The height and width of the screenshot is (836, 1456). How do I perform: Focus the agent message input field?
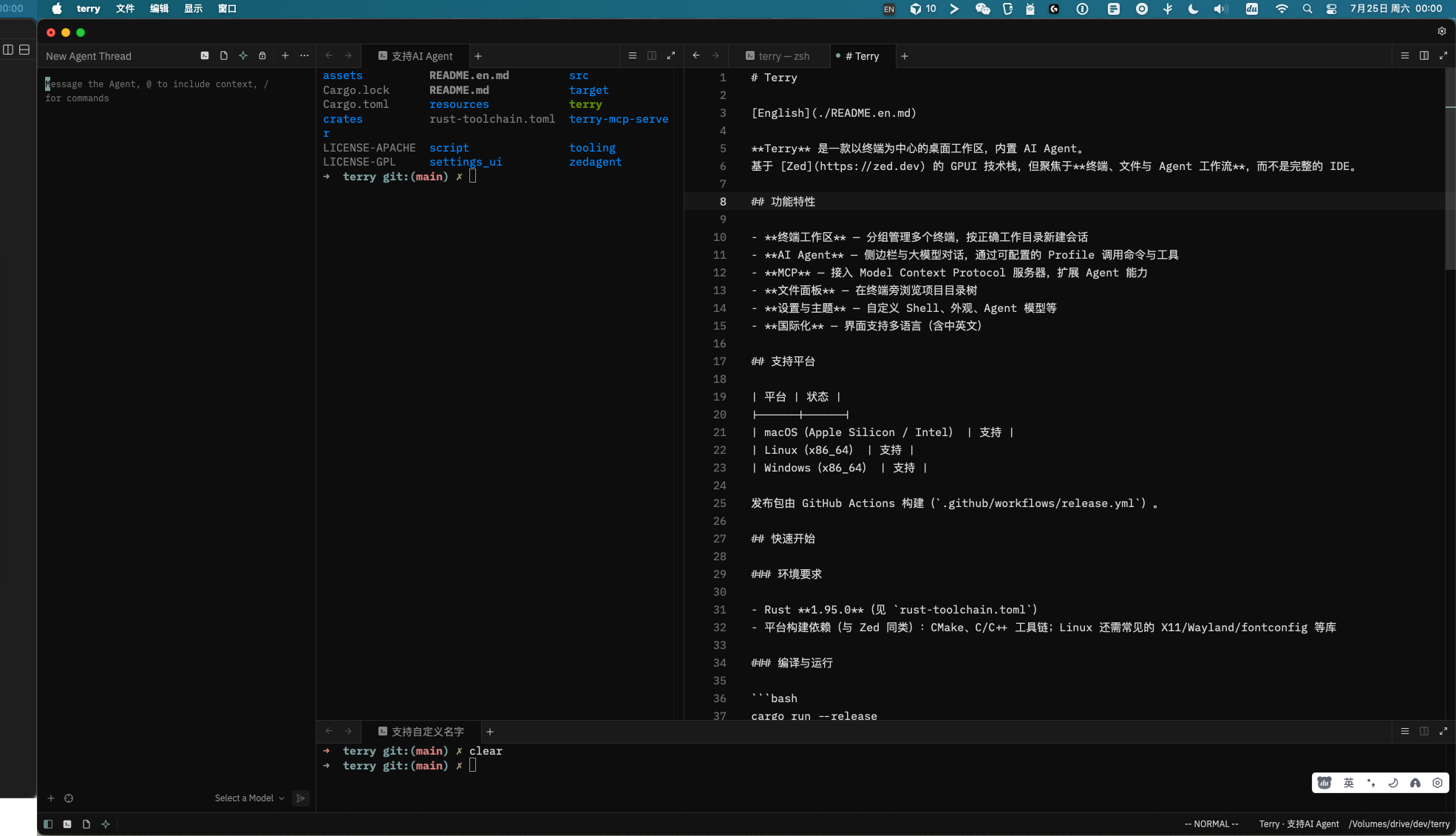point(176,91)
